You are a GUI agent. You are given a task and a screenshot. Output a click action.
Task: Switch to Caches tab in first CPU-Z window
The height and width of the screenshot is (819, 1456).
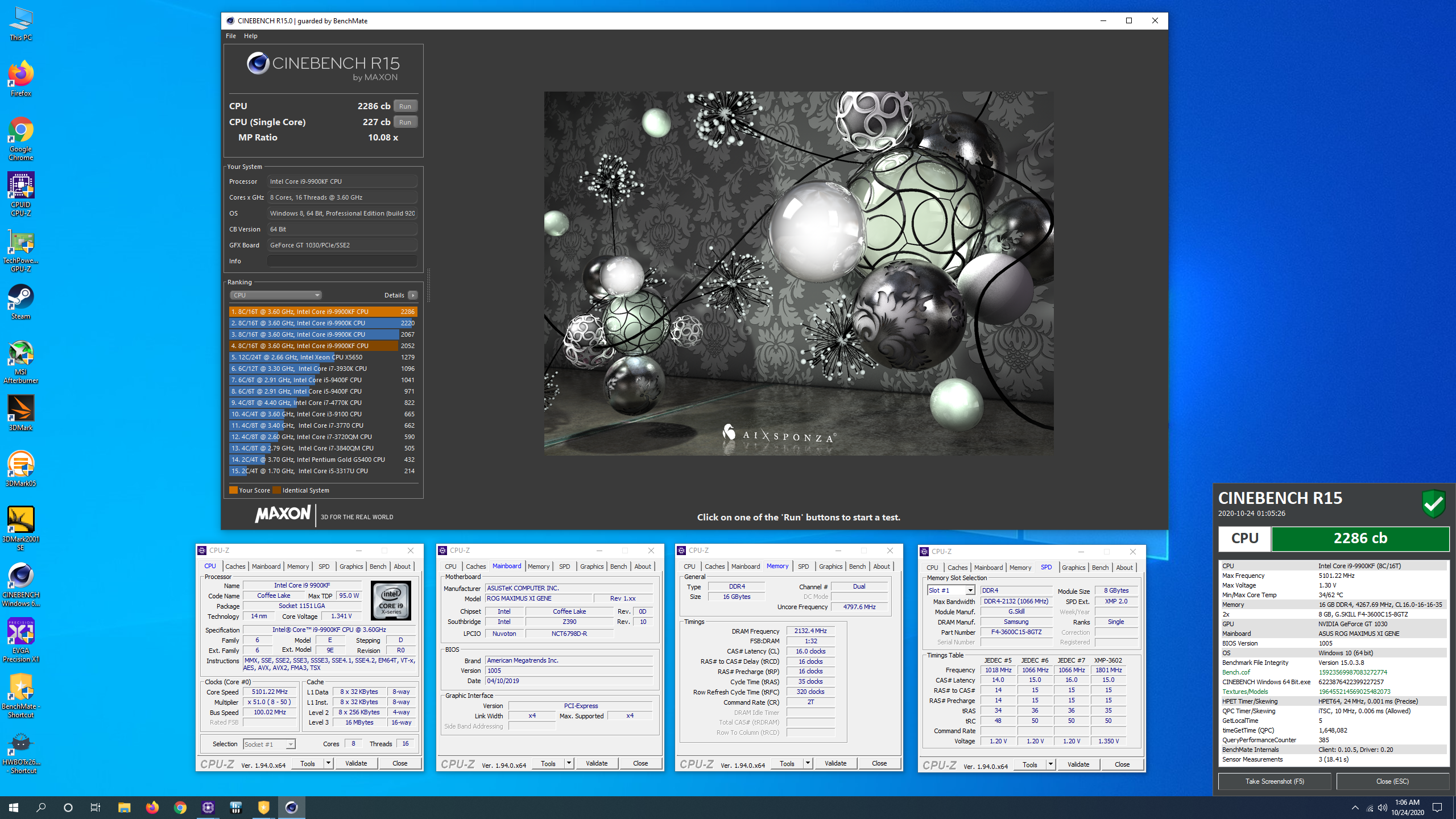(x=235, y=566)
